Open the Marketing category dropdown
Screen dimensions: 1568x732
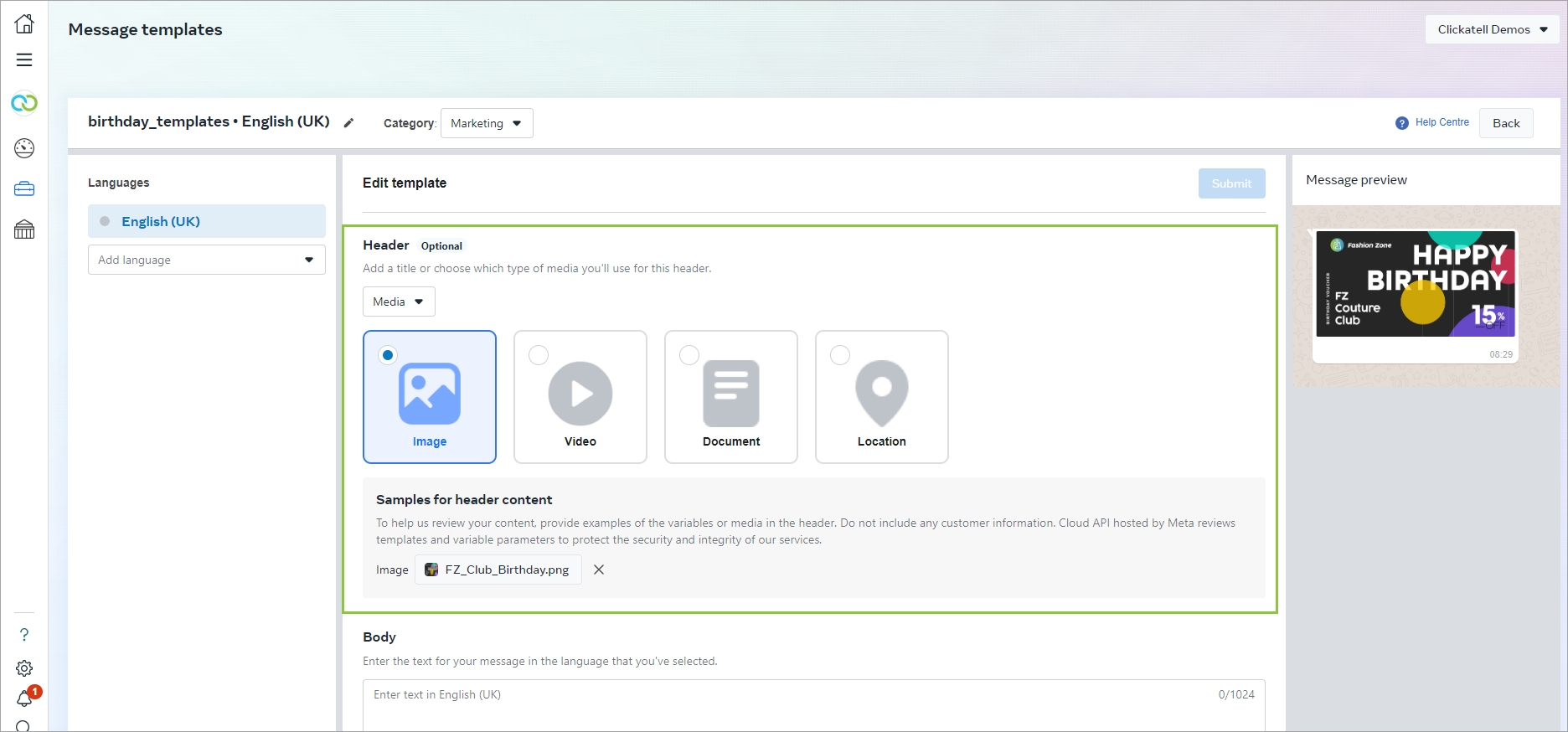487,123
